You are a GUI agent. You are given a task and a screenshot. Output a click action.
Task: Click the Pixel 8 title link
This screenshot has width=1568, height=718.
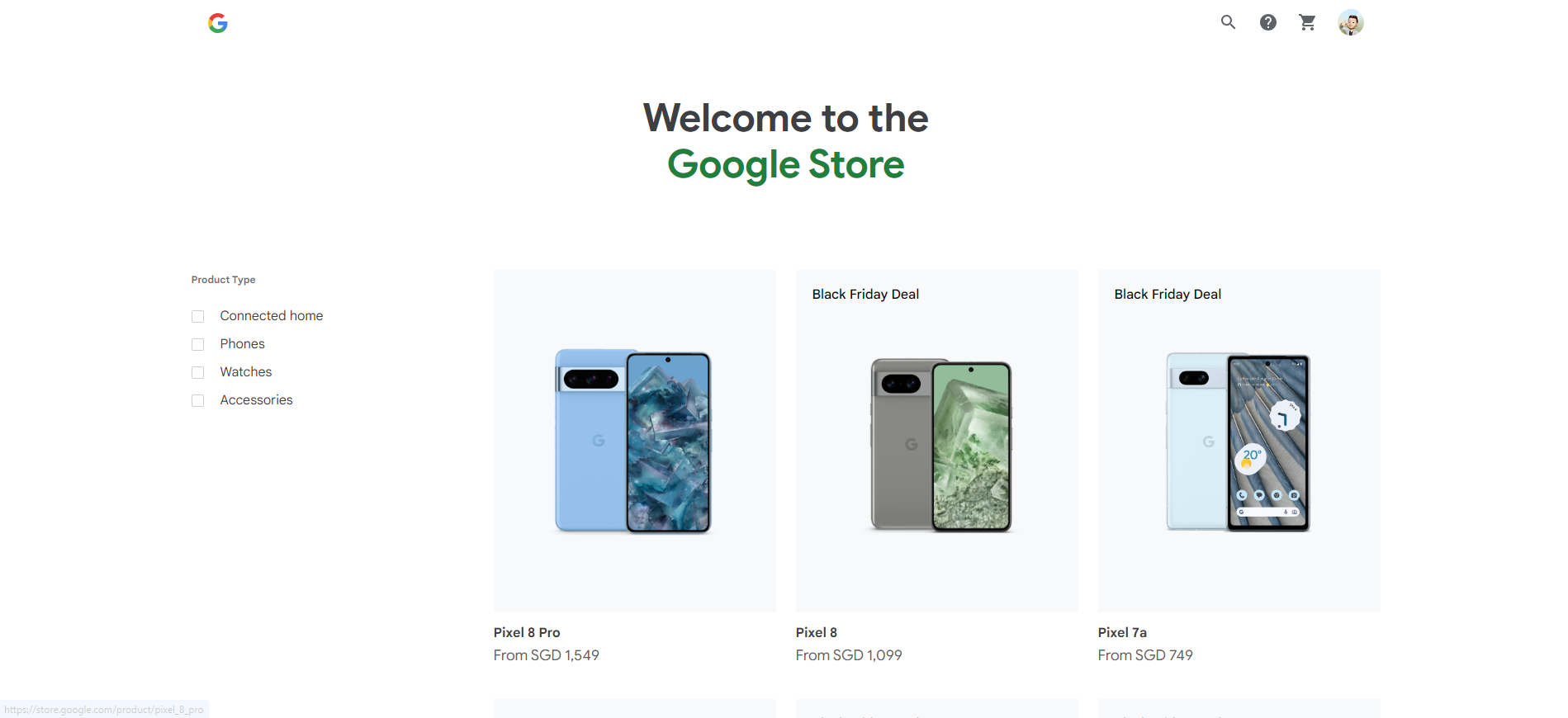point(817,632)
